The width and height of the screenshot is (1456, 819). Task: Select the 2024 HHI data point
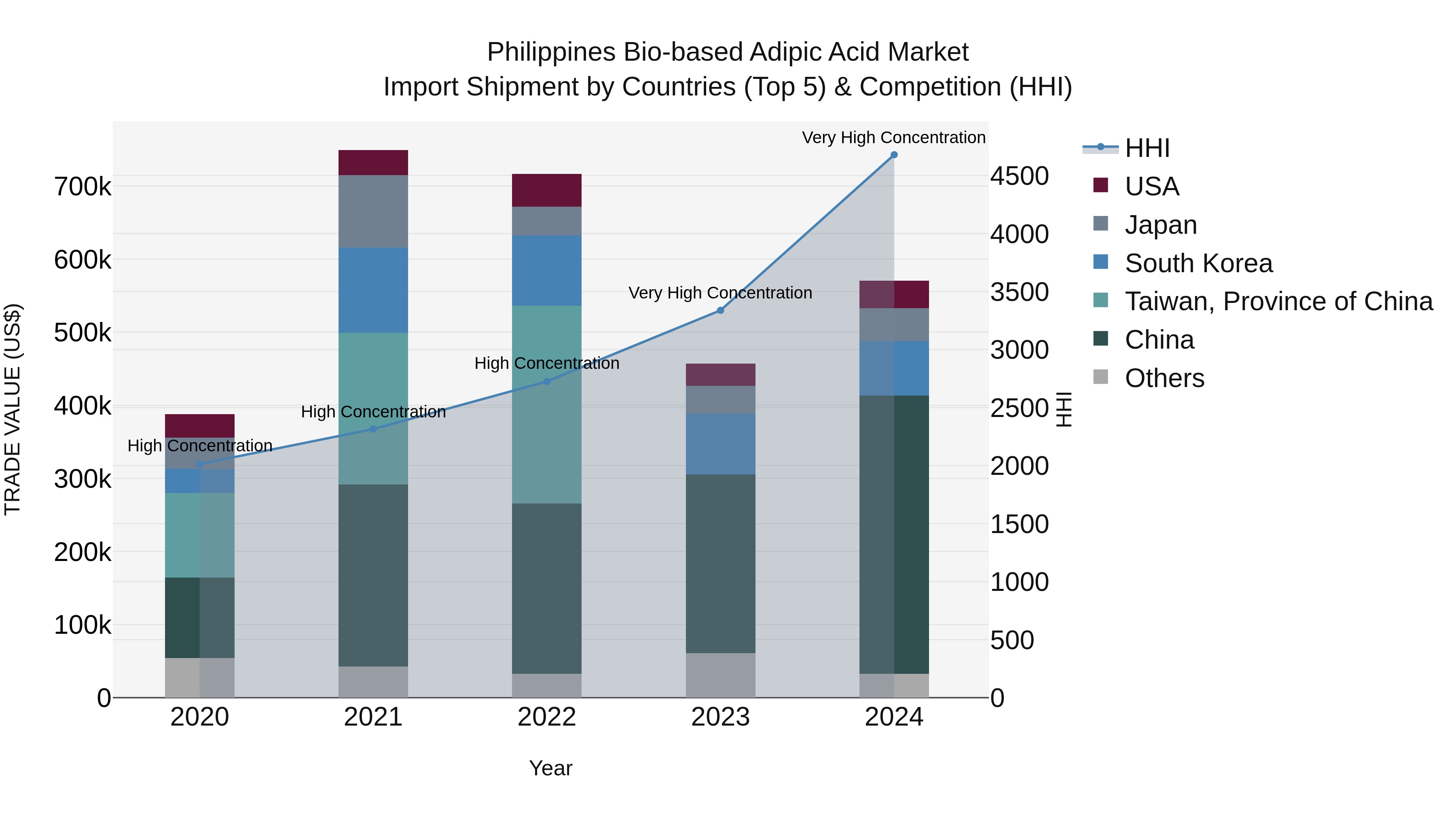tap(894, 155)
